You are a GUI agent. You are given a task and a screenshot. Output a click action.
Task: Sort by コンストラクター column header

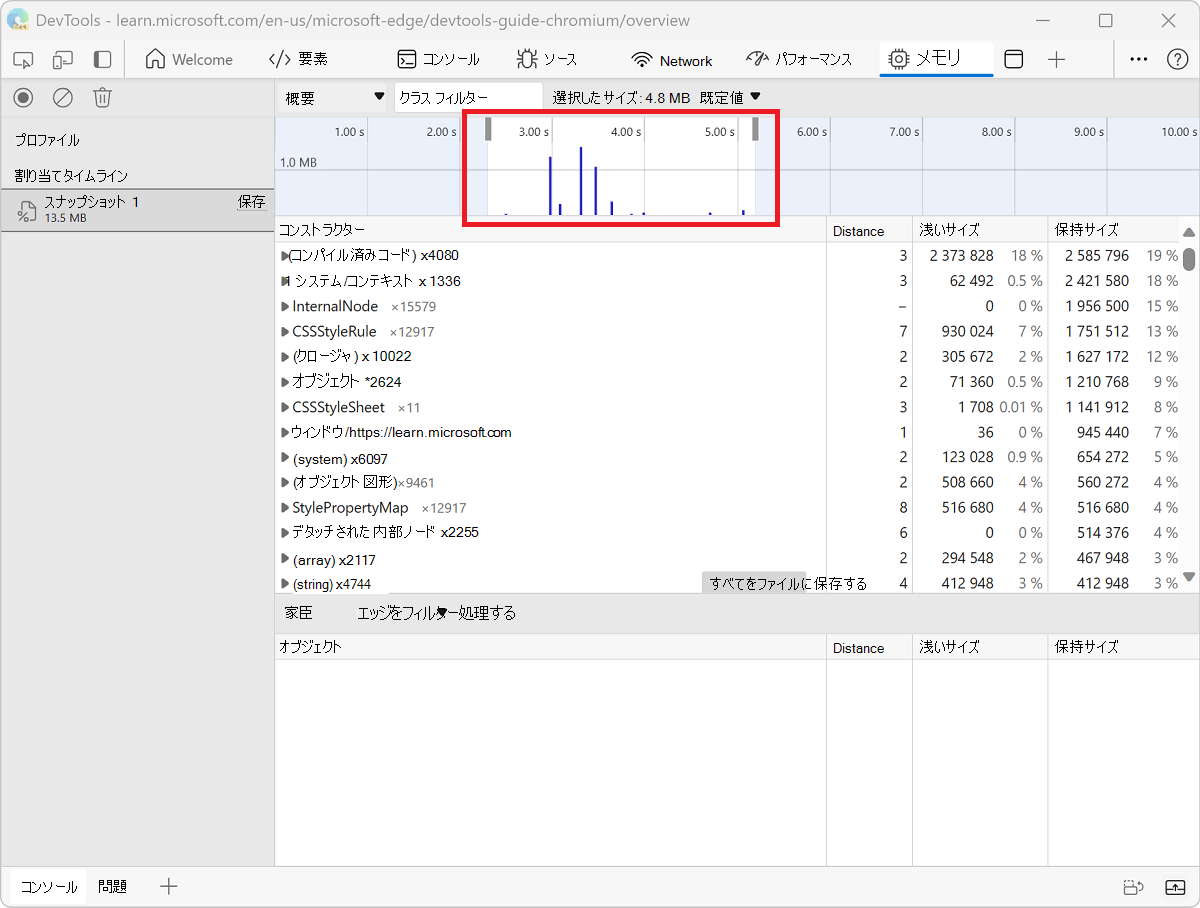pos(551,230)
